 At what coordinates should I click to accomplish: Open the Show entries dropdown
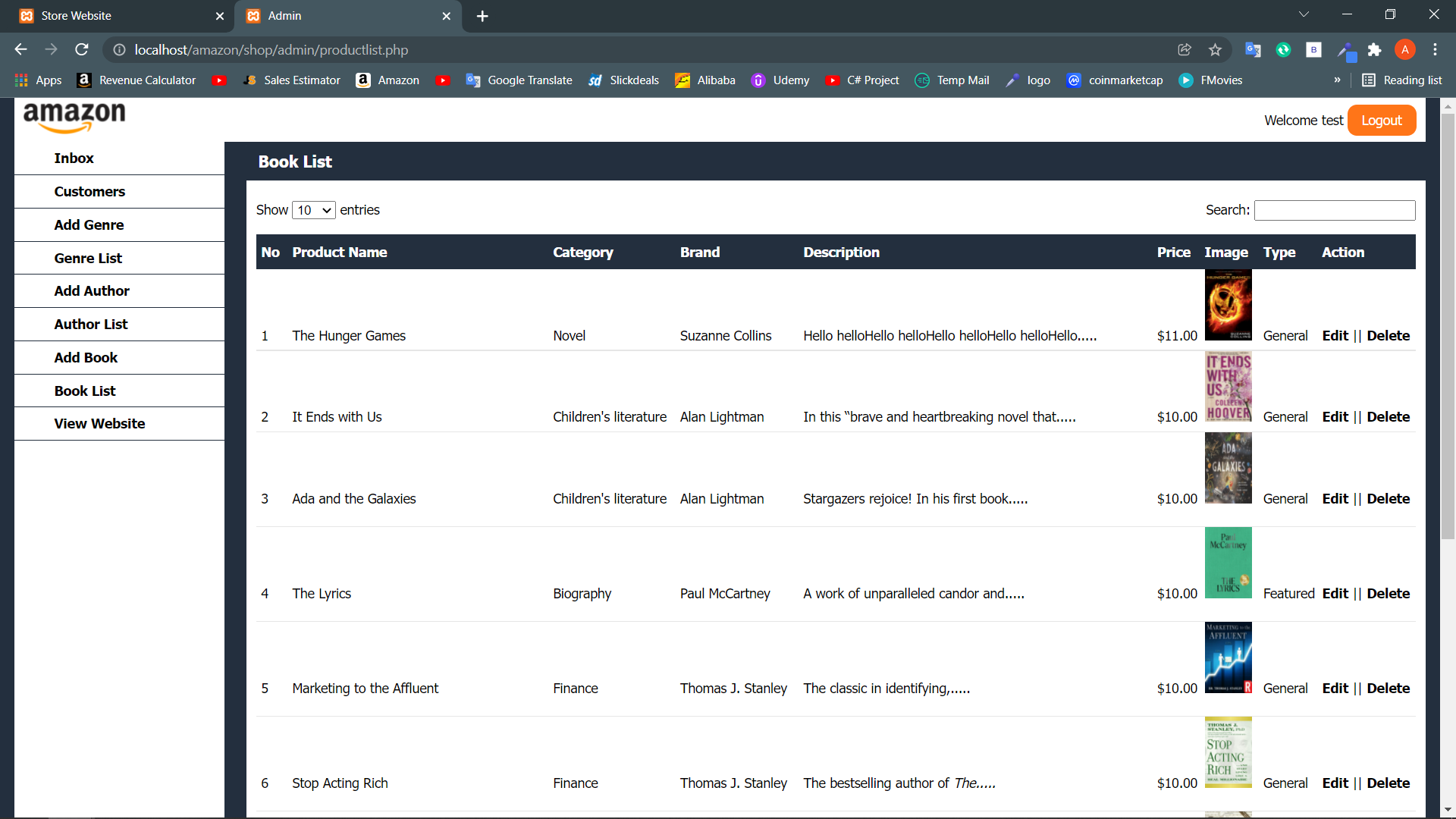313,210
